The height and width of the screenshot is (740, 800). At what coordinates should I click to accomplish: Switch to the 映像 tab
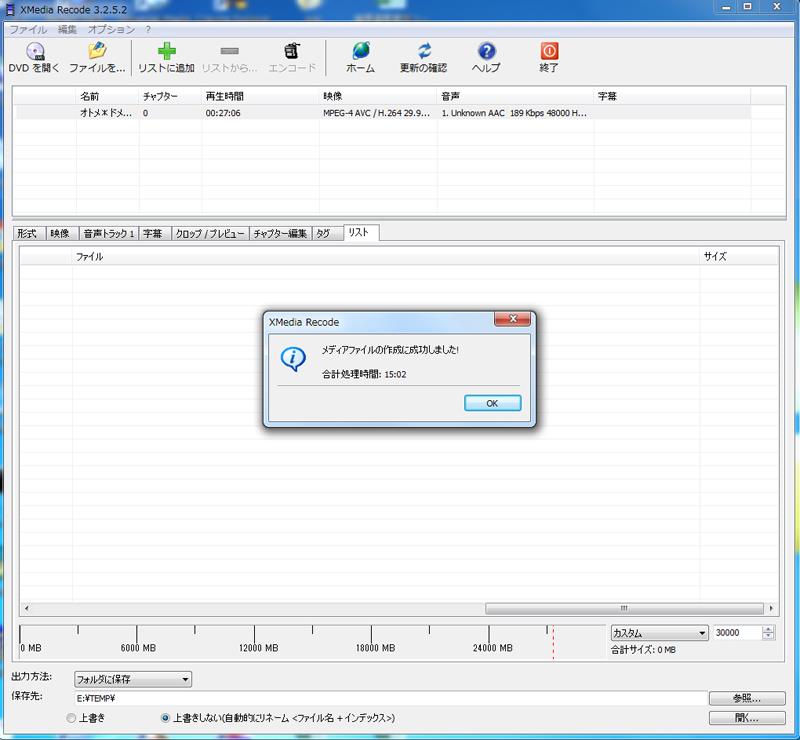tap(60, 233)
